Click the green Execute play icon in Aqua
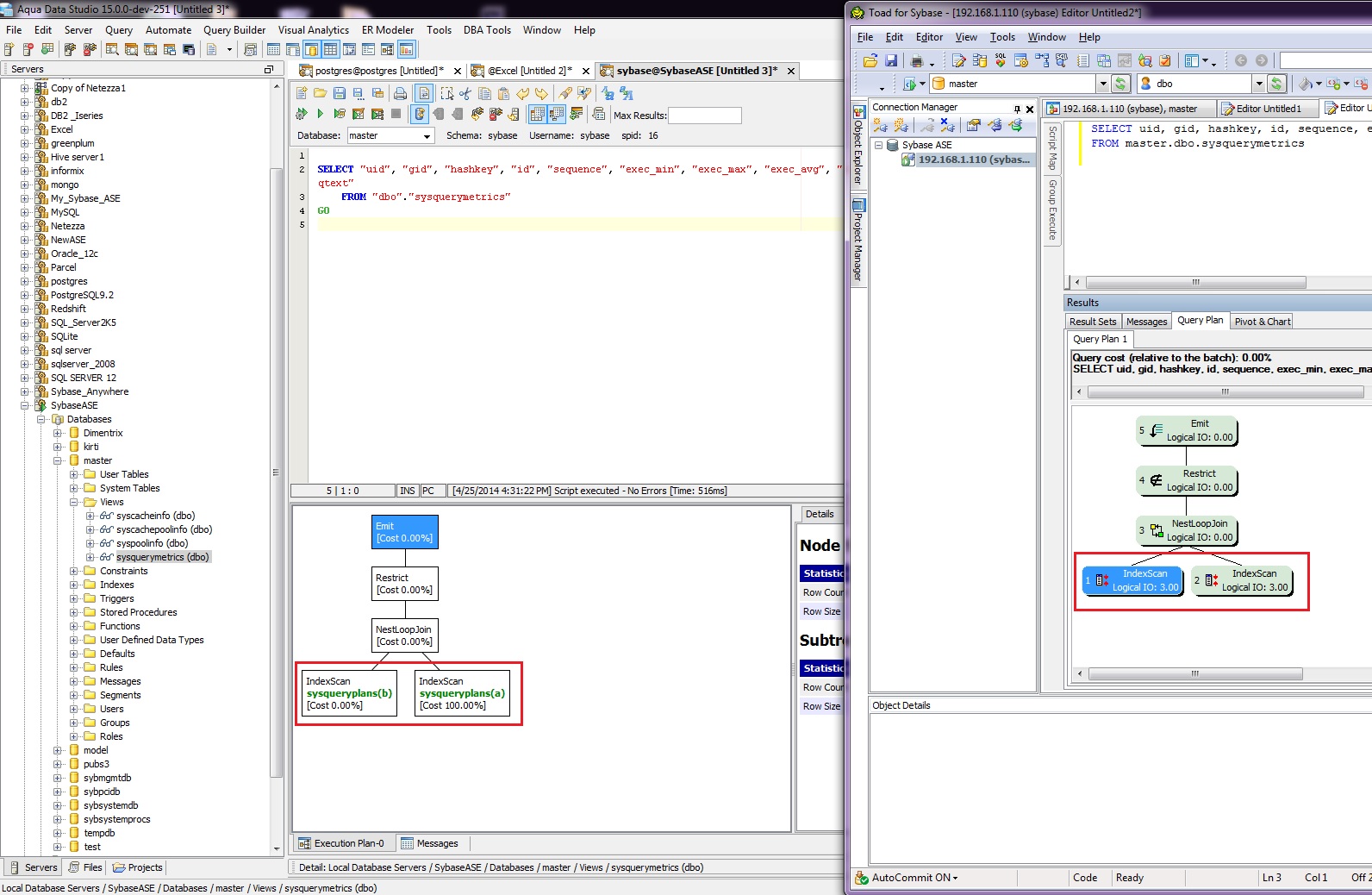 pos(320,114)
